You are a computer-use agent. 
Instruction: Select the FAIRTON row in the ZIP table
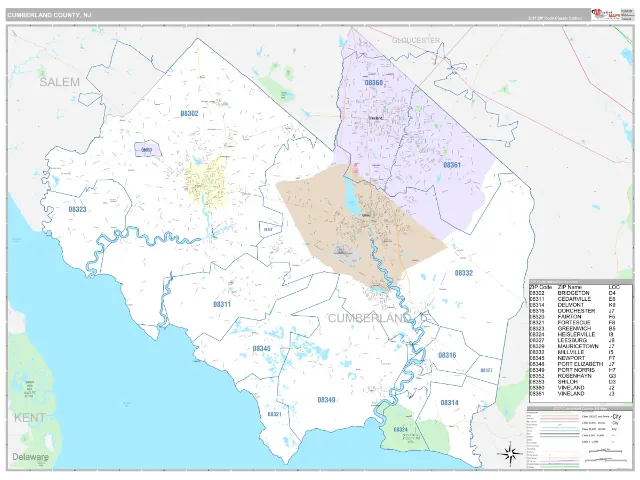click(x=576, y=317)
